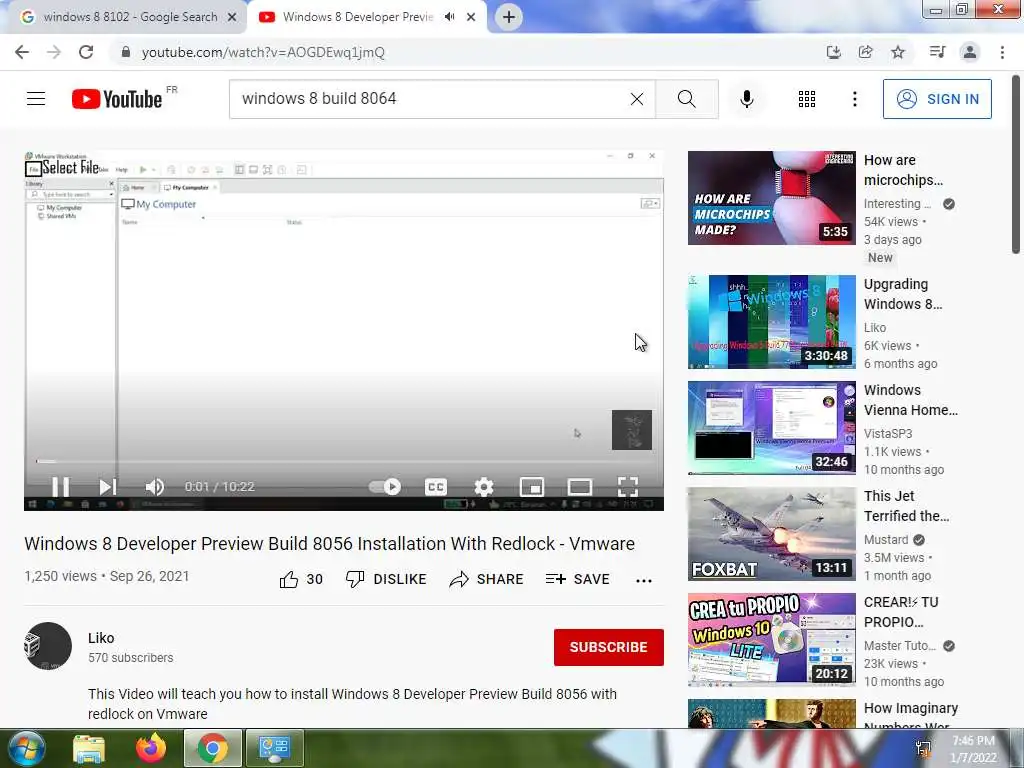
Task: Share this page icon
Action: 865,52
